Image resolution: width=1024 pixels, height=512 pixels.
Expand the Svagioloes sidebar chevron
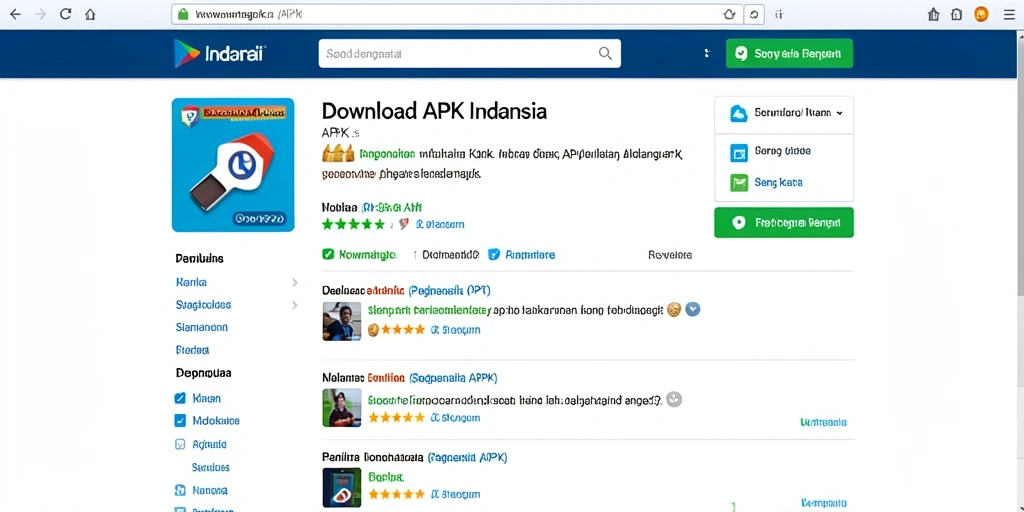(x=295, y=305)
